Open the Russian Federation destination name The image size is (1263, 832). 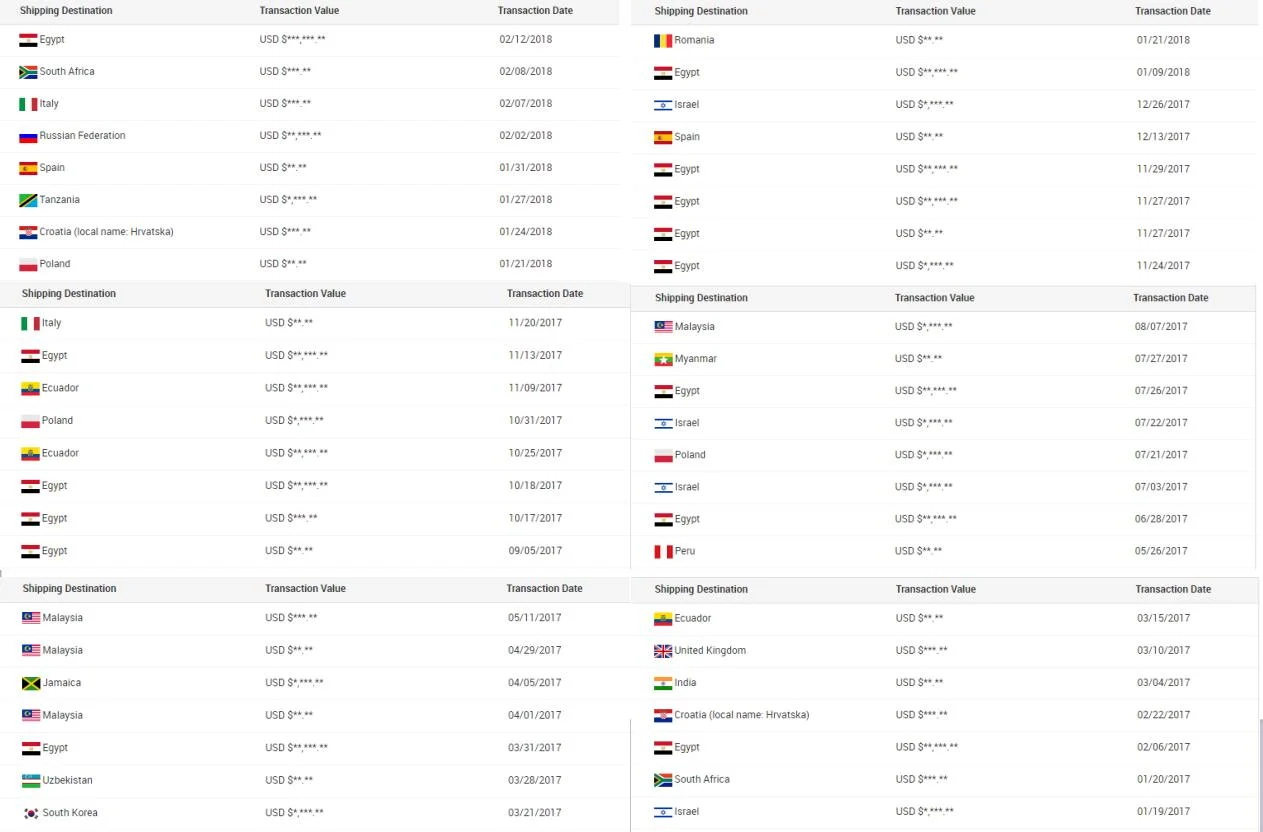coord(82,136)
